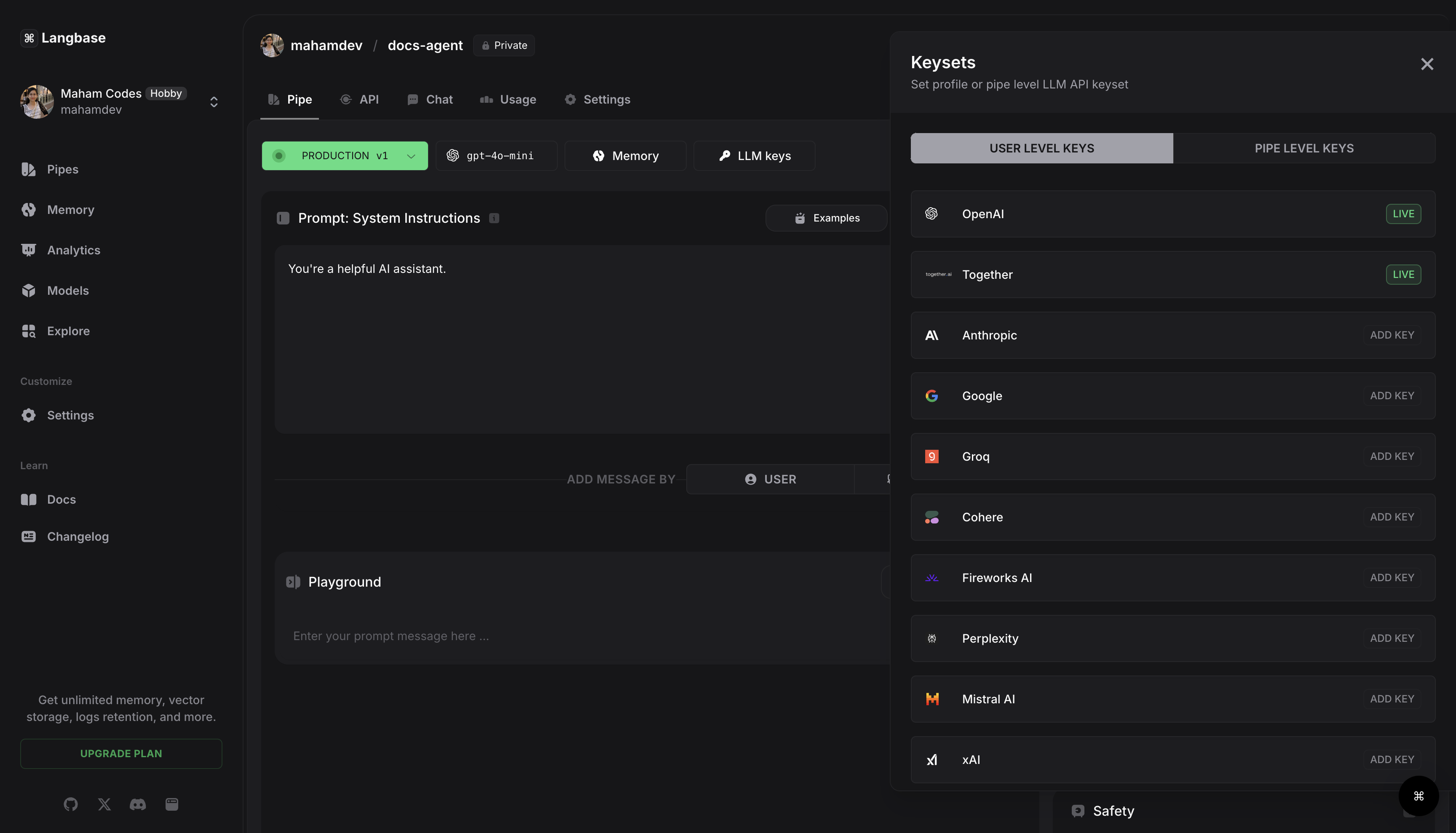Switch to the Usage tab
The height and width of the screenshot is (833, 1456).
[x=508, y=99]
